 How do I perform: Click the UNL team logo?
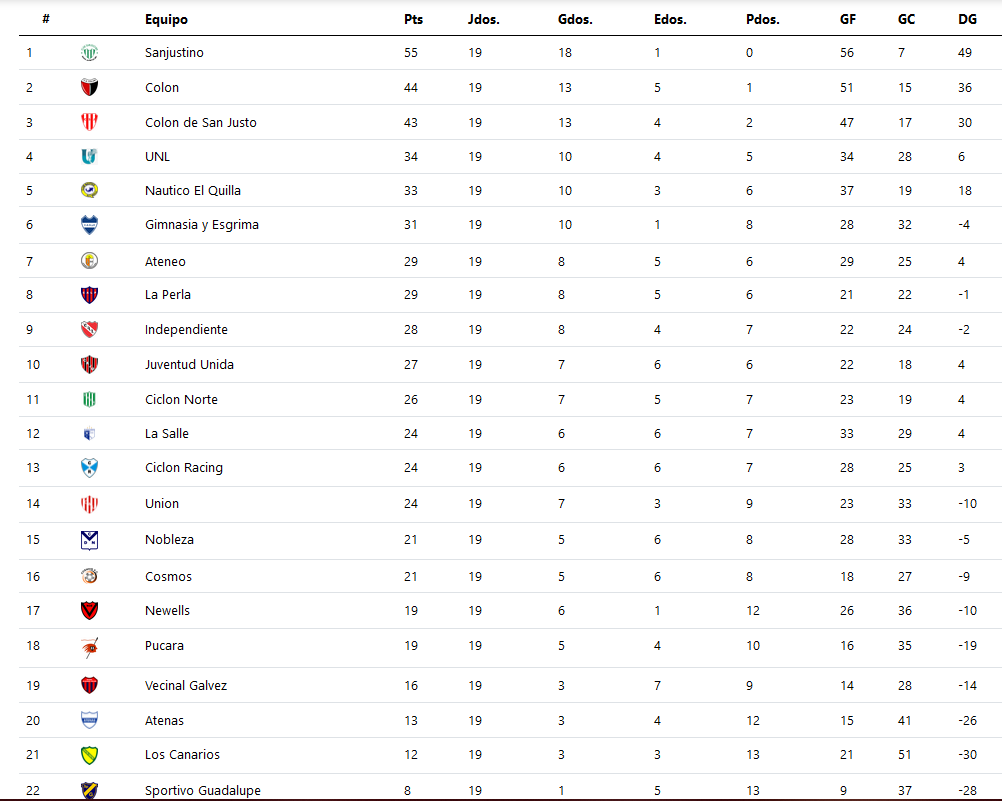[x=89, y=157]
